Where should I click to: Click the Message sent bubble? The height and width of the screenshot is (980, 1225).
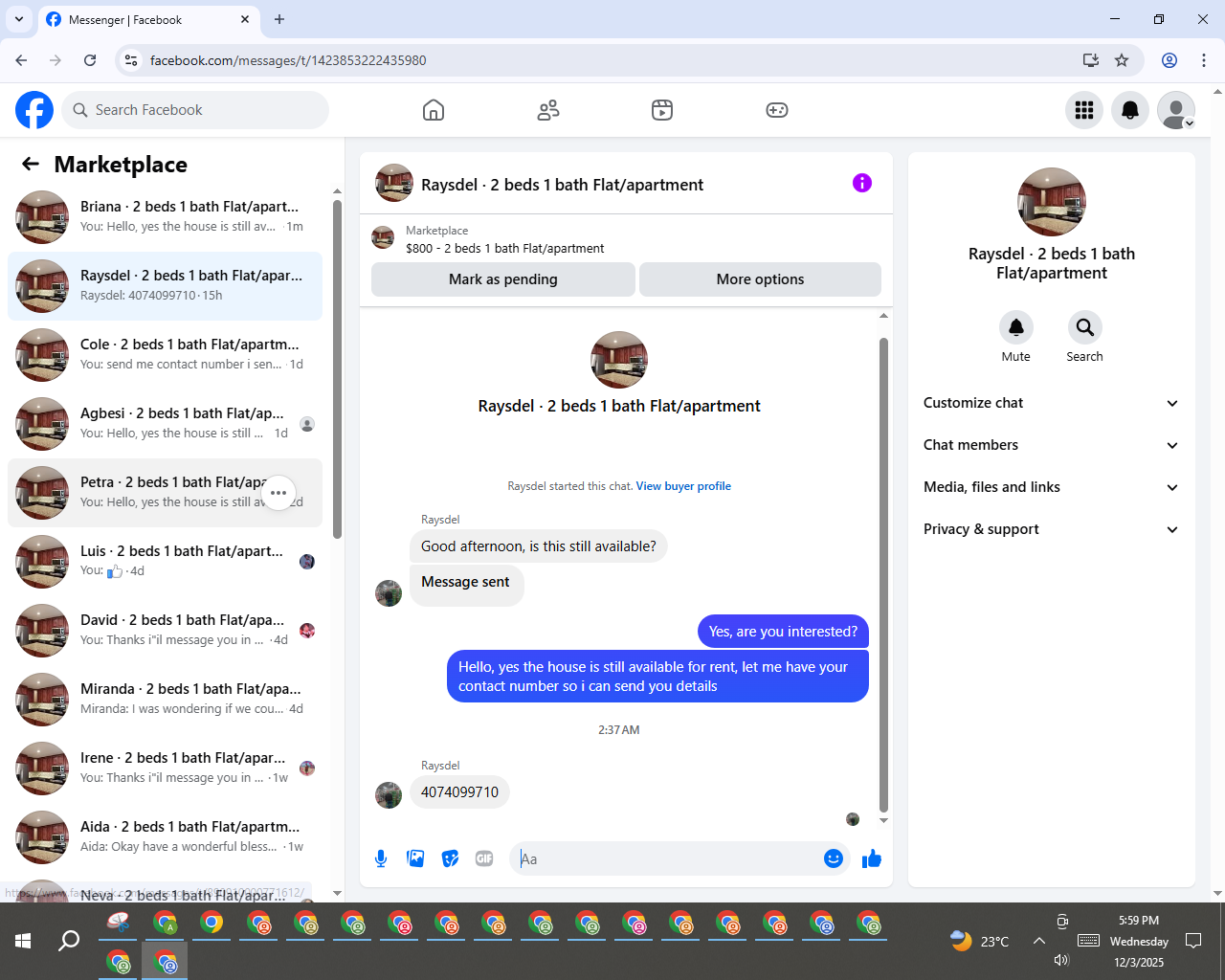[x=466, y=585]
